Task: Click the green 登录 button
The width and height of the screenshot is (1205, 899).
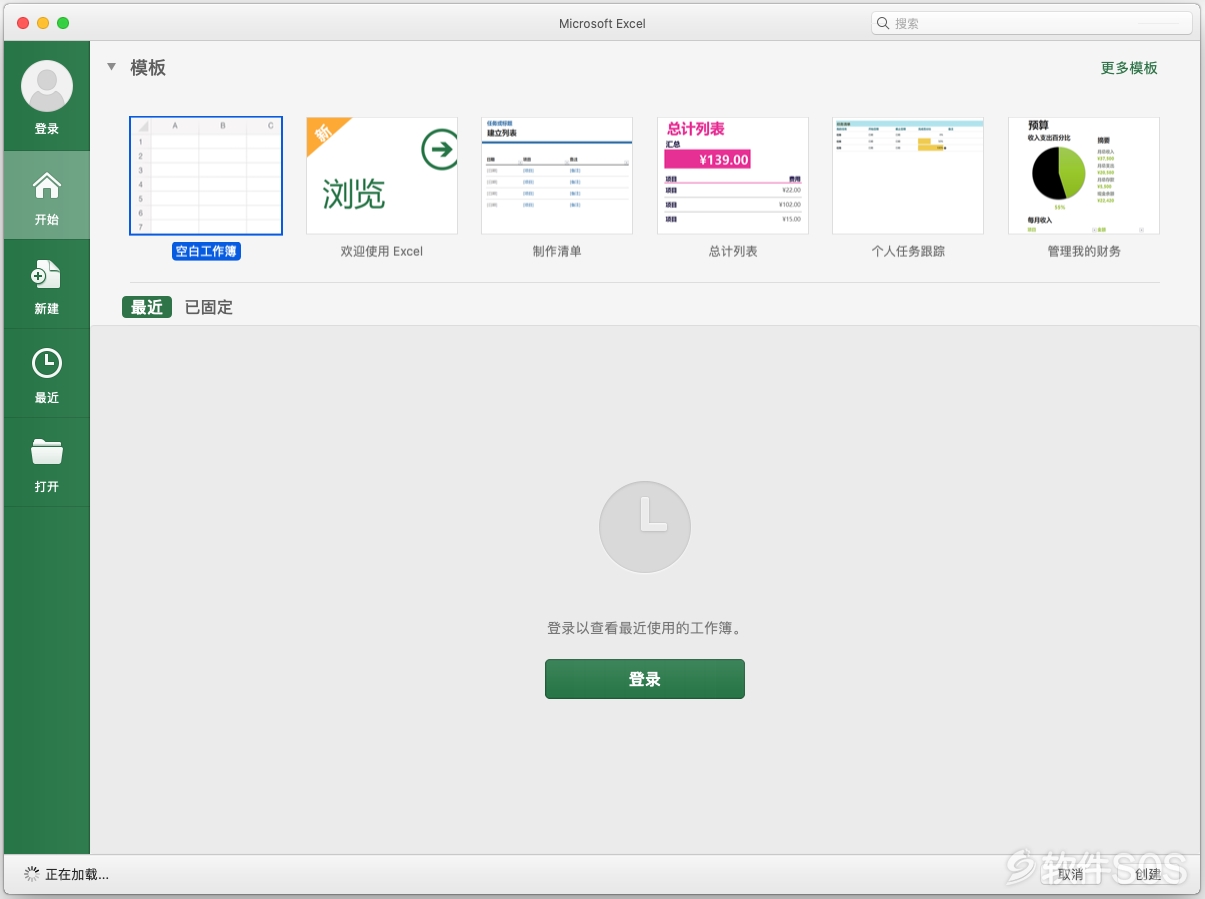Action: point(645,679)
